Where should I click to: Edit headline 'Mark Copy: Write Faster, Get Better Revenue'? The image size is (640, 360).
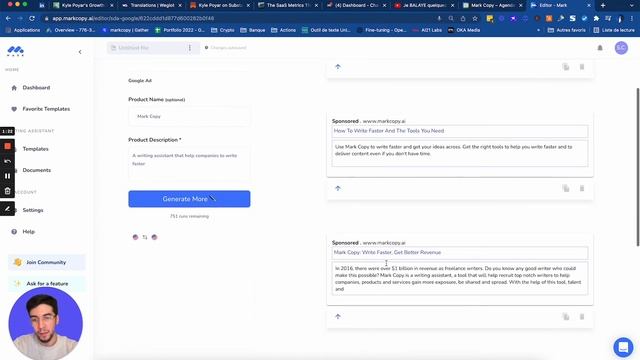click(460, 253)
